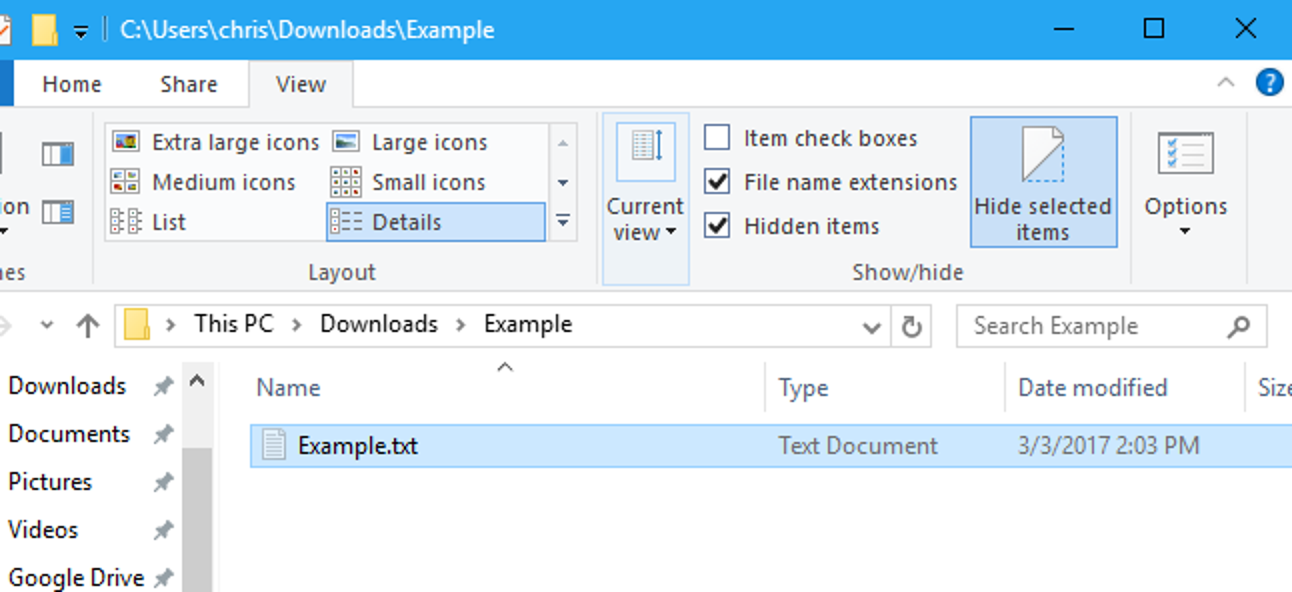
Task: Enable Item check boxes
Action: pyautogui.click(x=717, y=138)
